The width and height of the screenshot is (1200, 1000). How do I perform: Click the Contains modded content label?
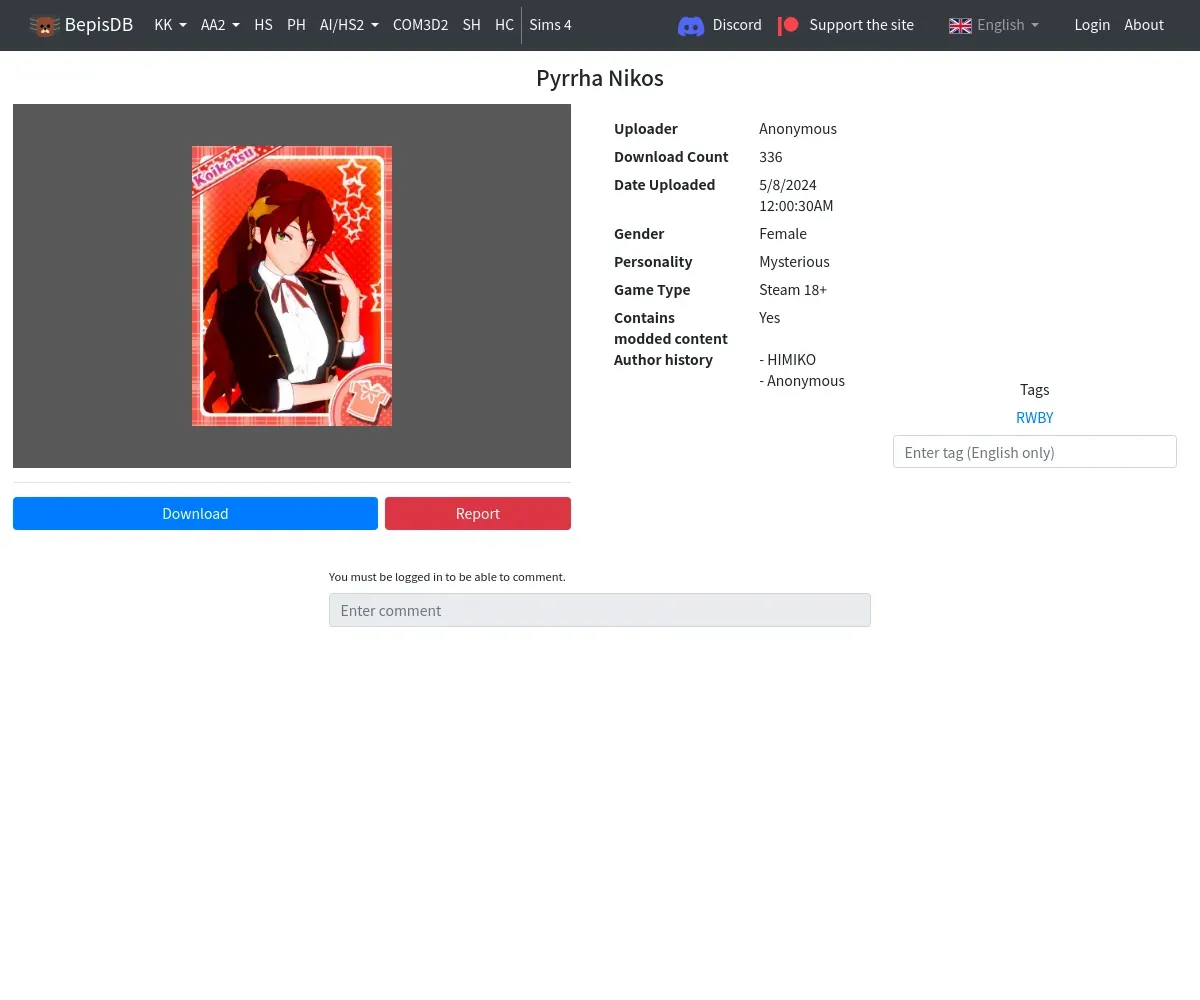pyautogui.click(x=671, y=328)
